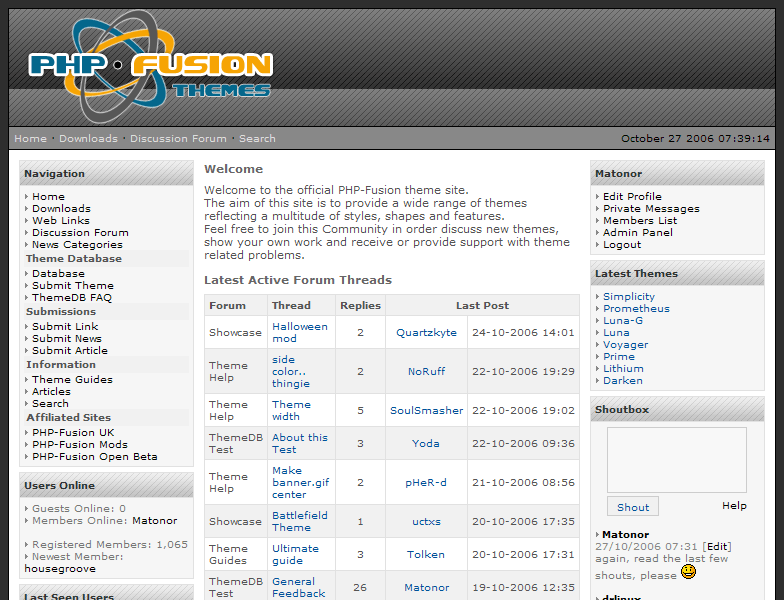Click the PHP-Fusion Themes logo banner

[150, 66]
